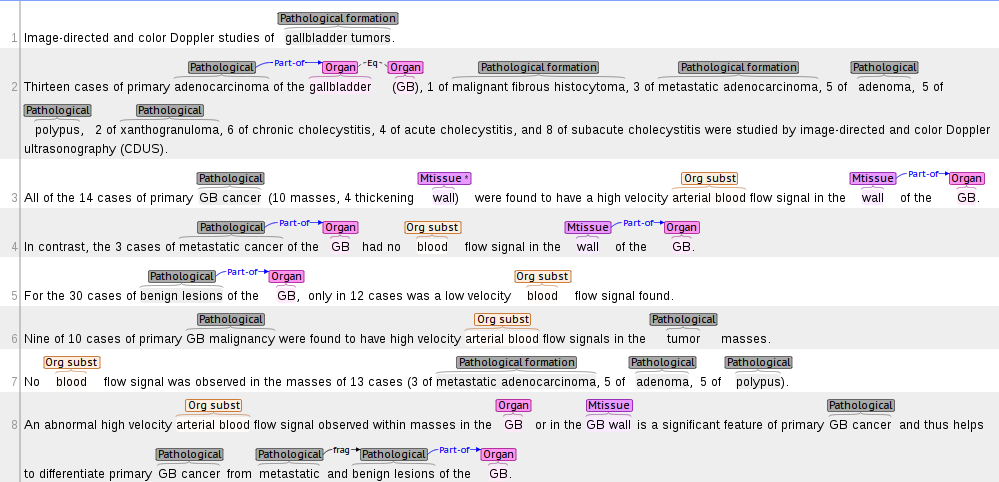Click sentence number 1 in the margin
Screen dimensions: 999x482
click(14, 38)
